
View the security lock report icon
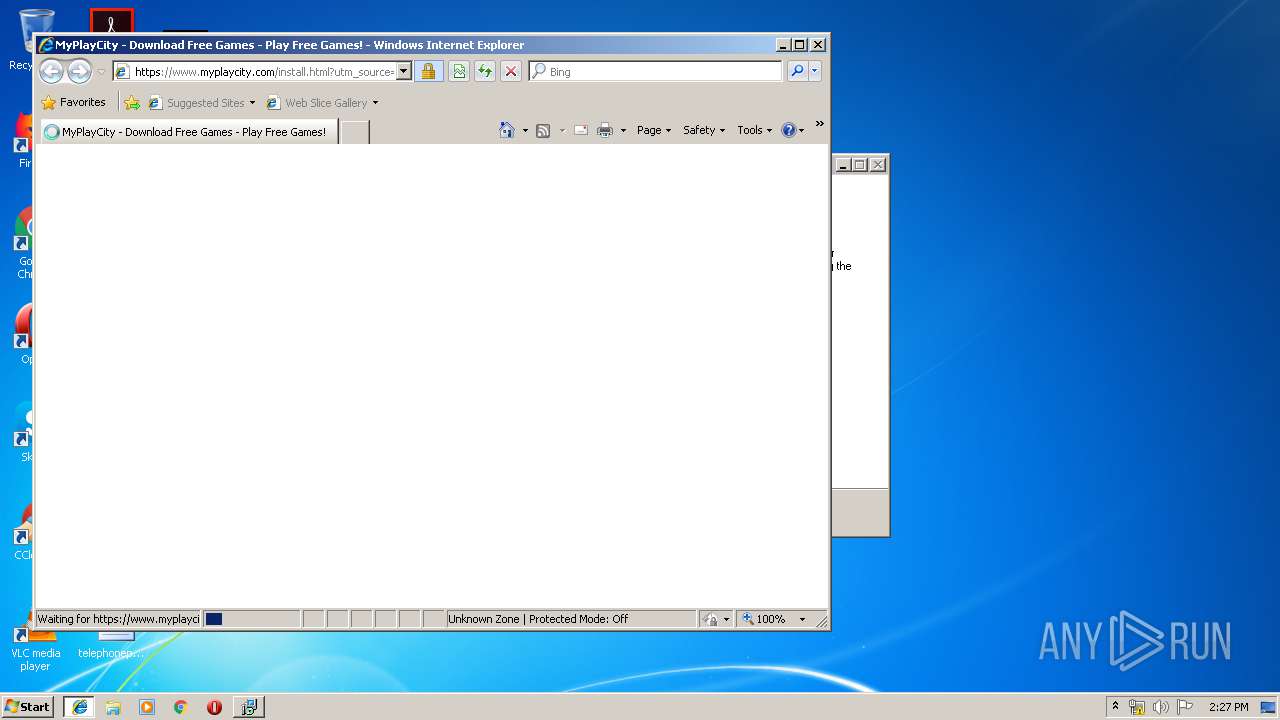(x=428, y=72)
